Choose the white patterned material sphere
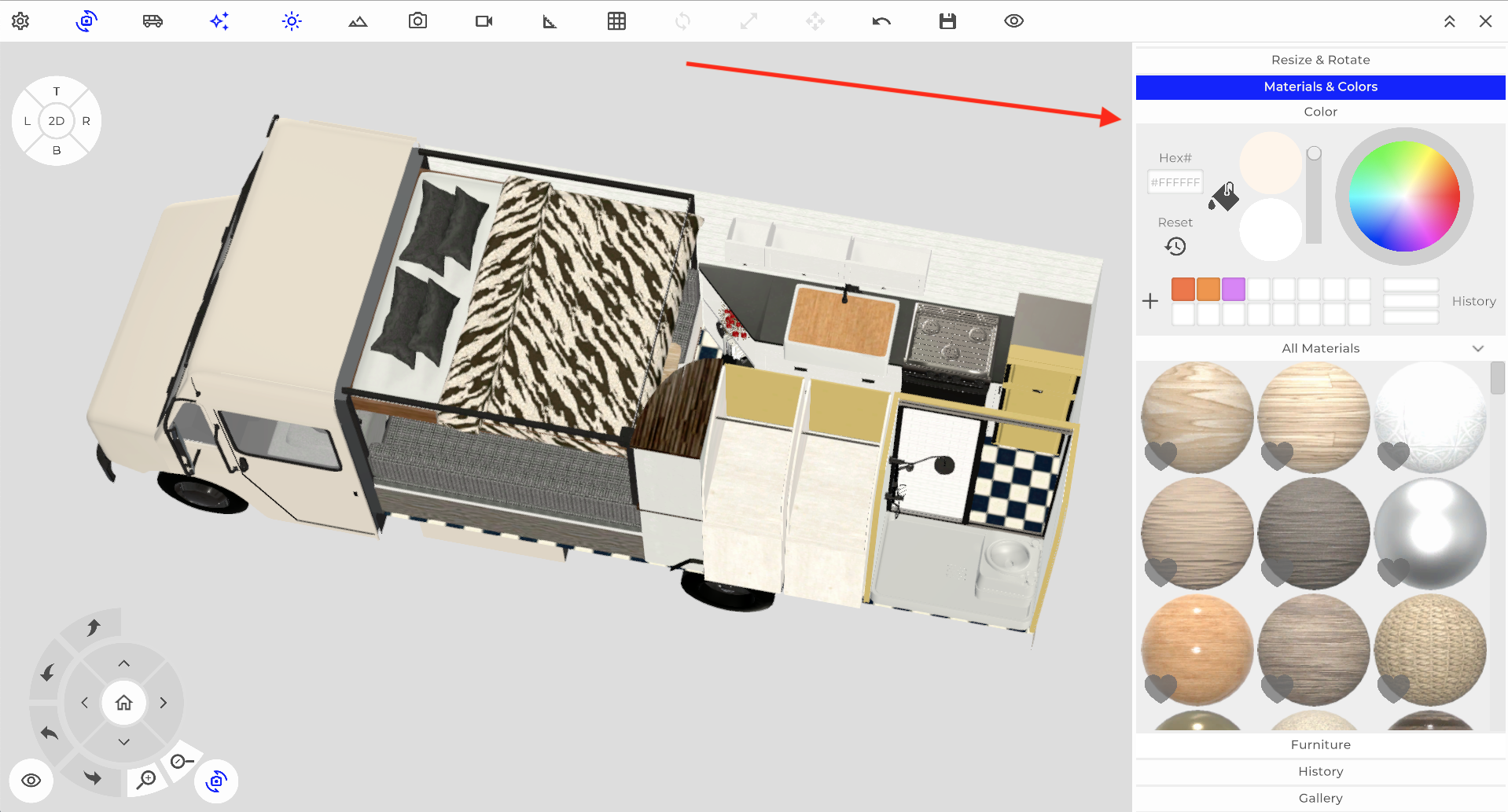This screenshot has height=812, width=1508. (1430, 417)
